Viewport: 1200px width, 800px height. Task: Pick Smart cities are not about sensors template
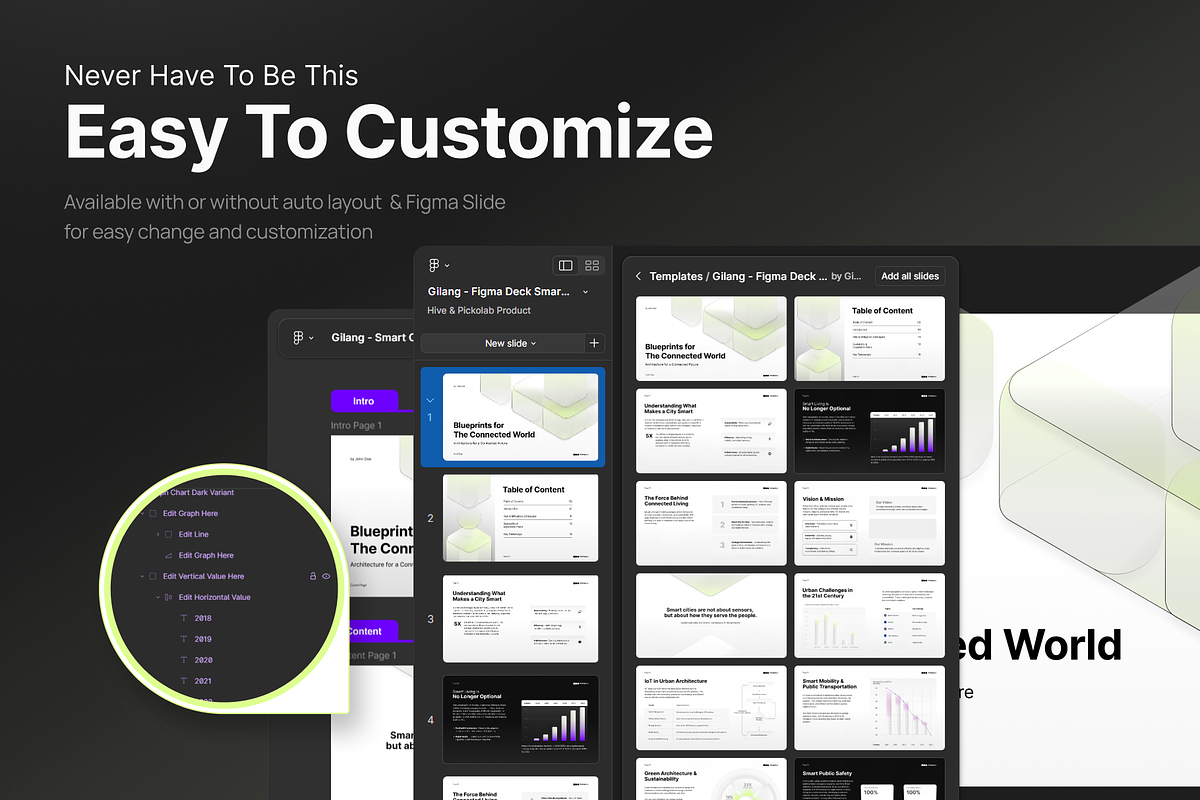pyautogui.click(x=711, y=616)
